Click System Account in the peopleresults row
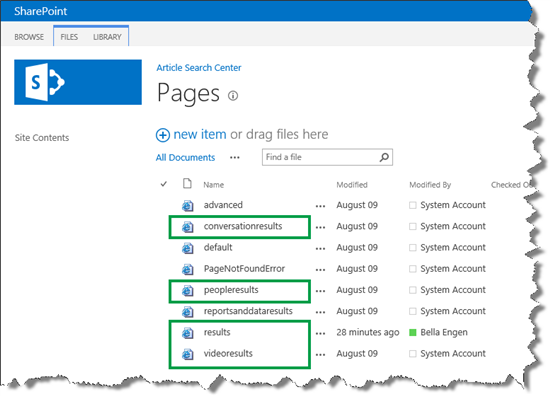550x396 pixels. (453, 290)
